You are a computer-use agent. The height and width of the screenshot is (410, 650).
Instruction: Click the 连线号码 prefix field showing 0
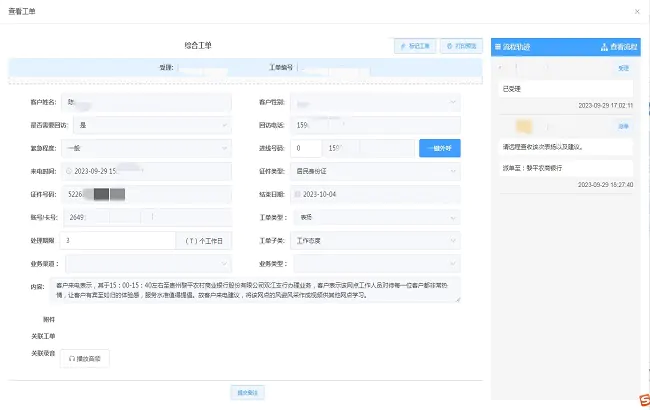click(x=306, y=148)
